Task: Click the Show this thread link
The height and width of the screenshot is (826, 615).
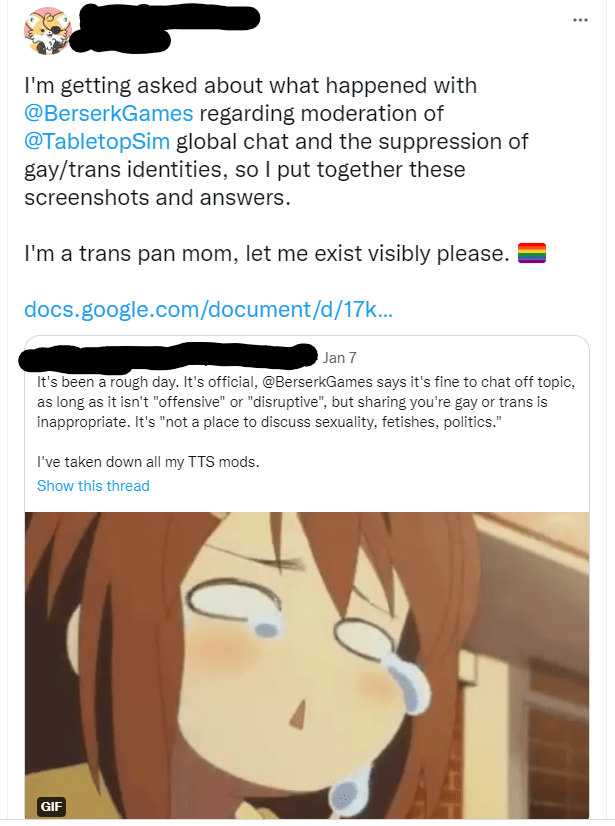Action: point(93,486)
